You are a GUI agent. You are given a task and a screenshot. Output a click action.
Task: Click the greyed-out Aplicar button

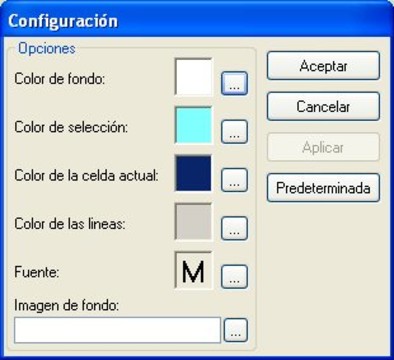[x=323, y=147]
